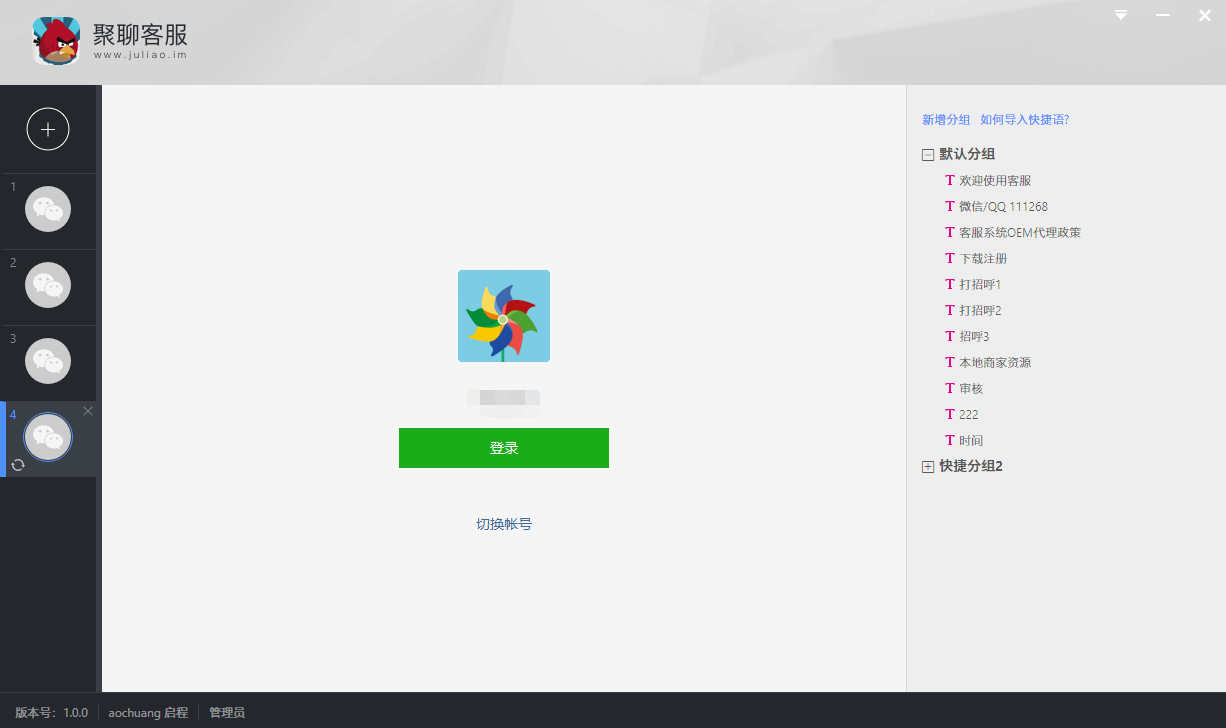Select the quick phrase 打招呼2
This screenshot has height=728, width=1226.
pyautogui.click(x=980, y=311)
